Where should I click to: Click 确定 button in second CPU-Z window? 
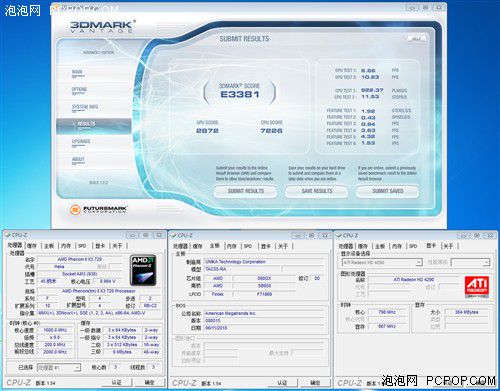coord(315,383)
